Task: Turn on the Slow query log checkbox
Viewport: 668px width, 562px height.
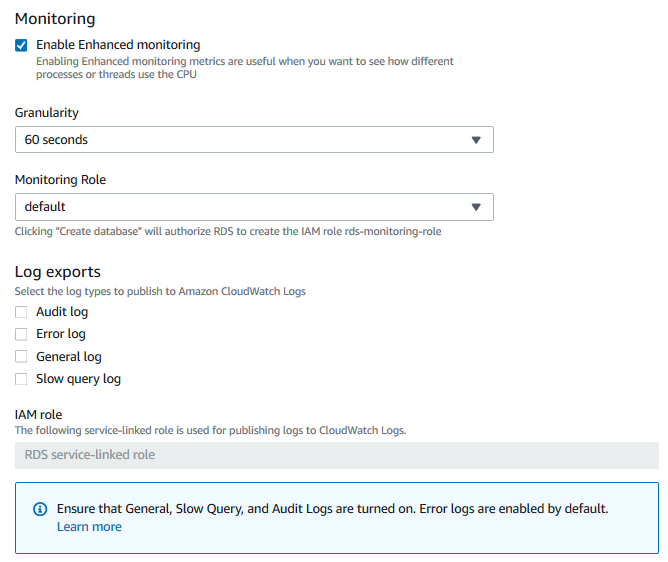Action: click(x=21, y=379)
